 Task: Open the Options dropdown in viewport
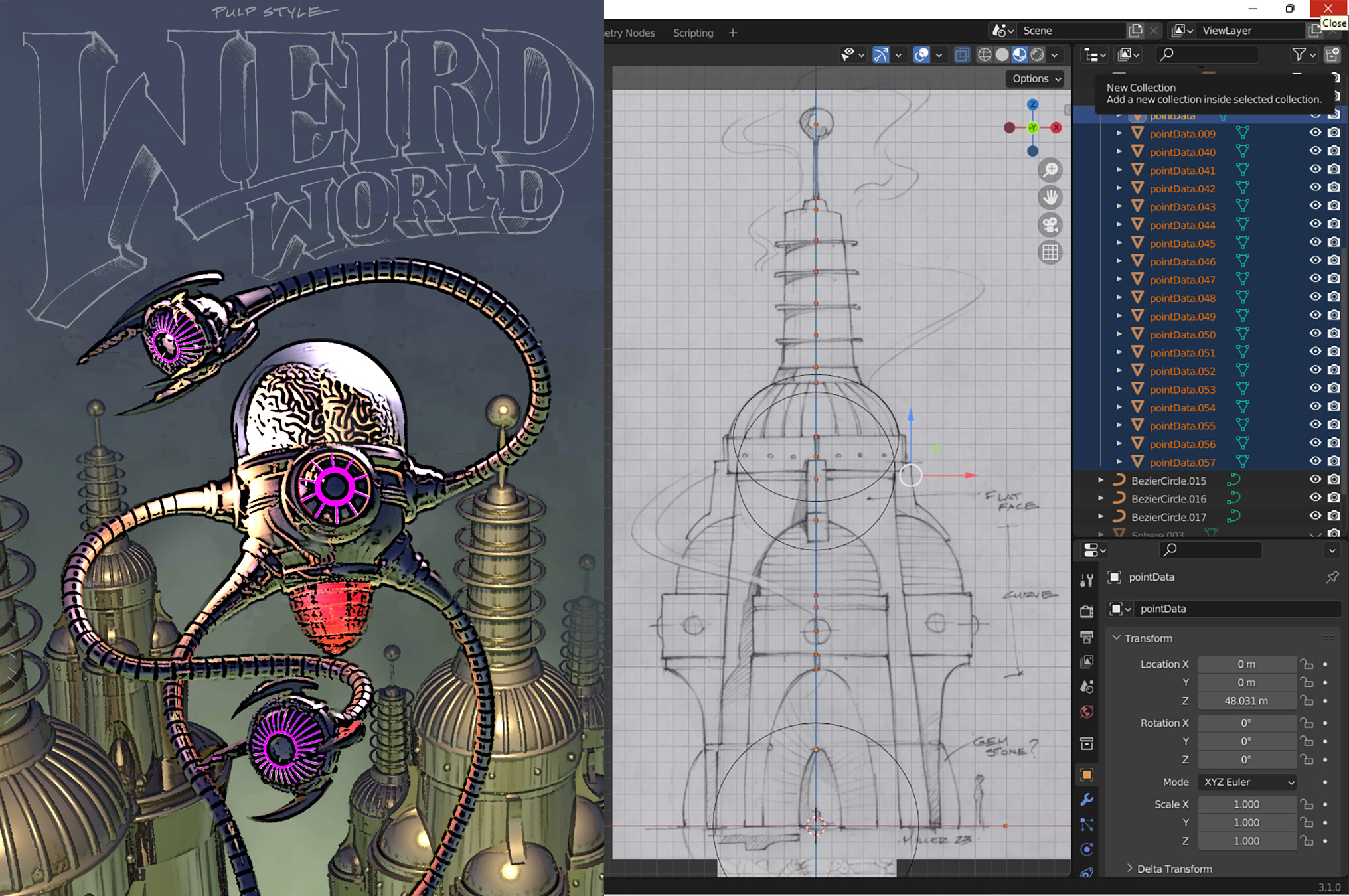(1036, 78)
